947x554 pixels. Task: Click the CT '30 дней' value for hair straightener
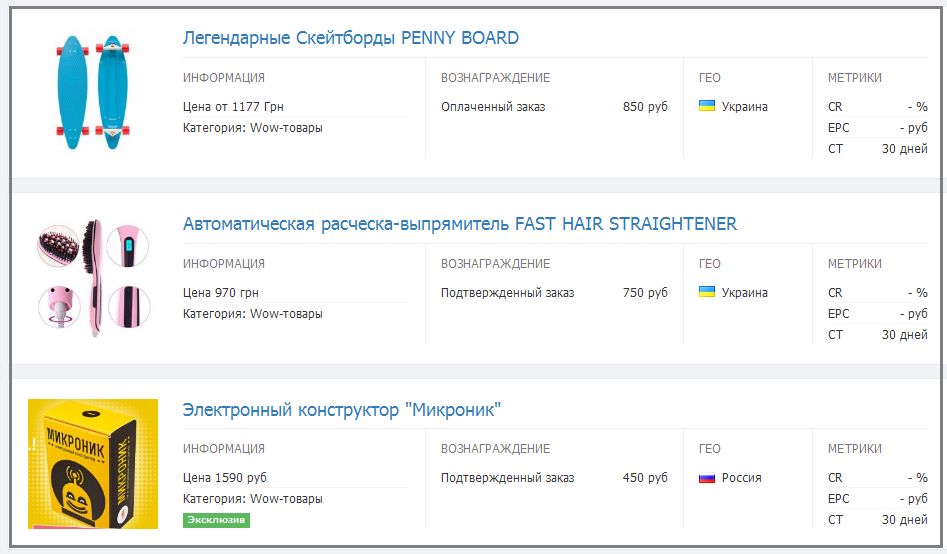[x=904, y=335]
